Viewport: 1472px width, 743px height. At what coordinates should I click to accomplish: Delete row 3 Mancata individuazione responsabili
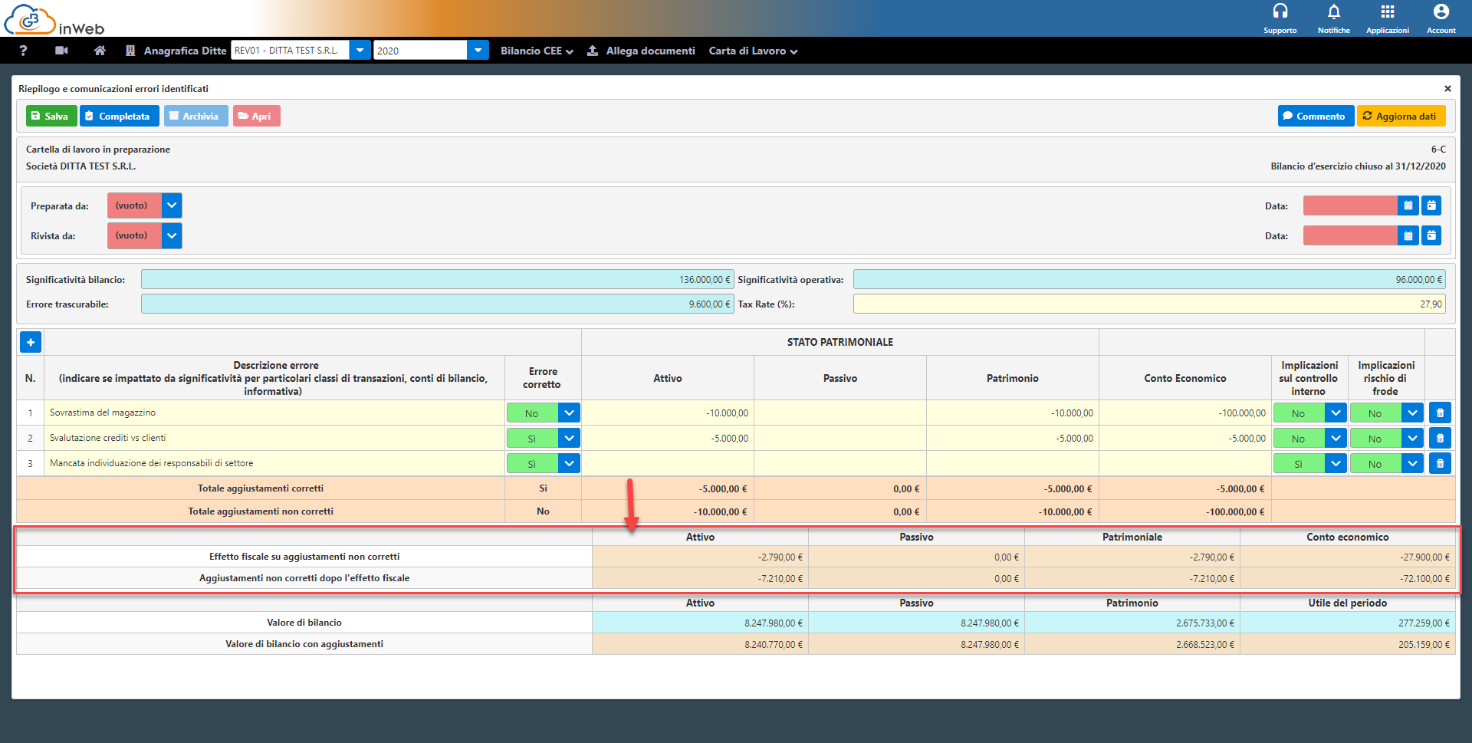(x=1439, y=463)
